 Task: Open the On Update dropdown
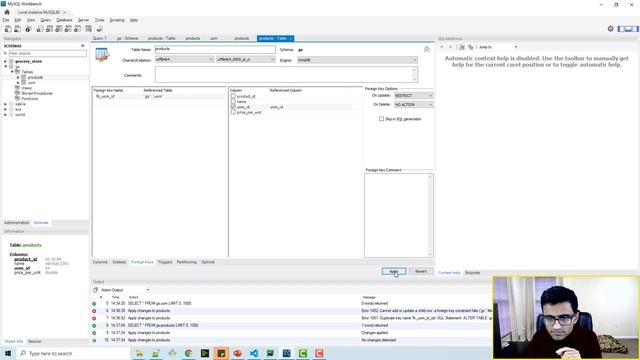(x=413, y=96)
